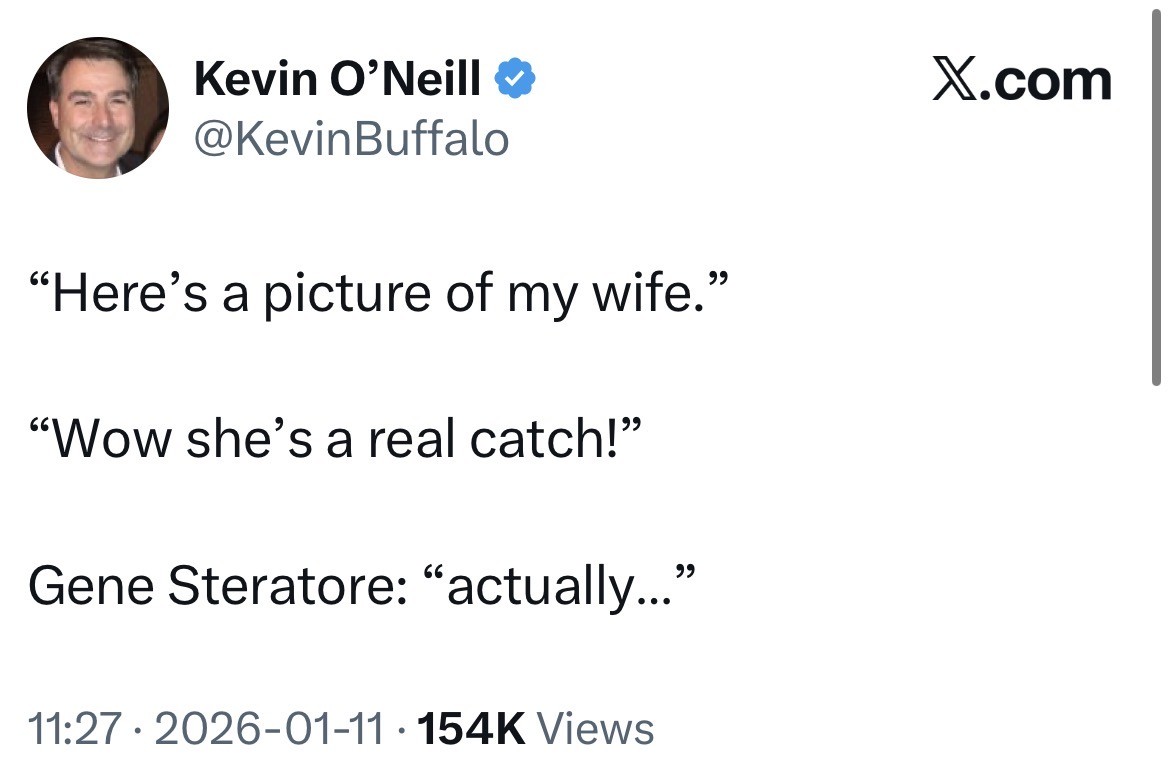1170x782 pixels.
Task: Click Kevin O'Neill's profile picture
Action: pyautogui.click(x=97, y=108)
